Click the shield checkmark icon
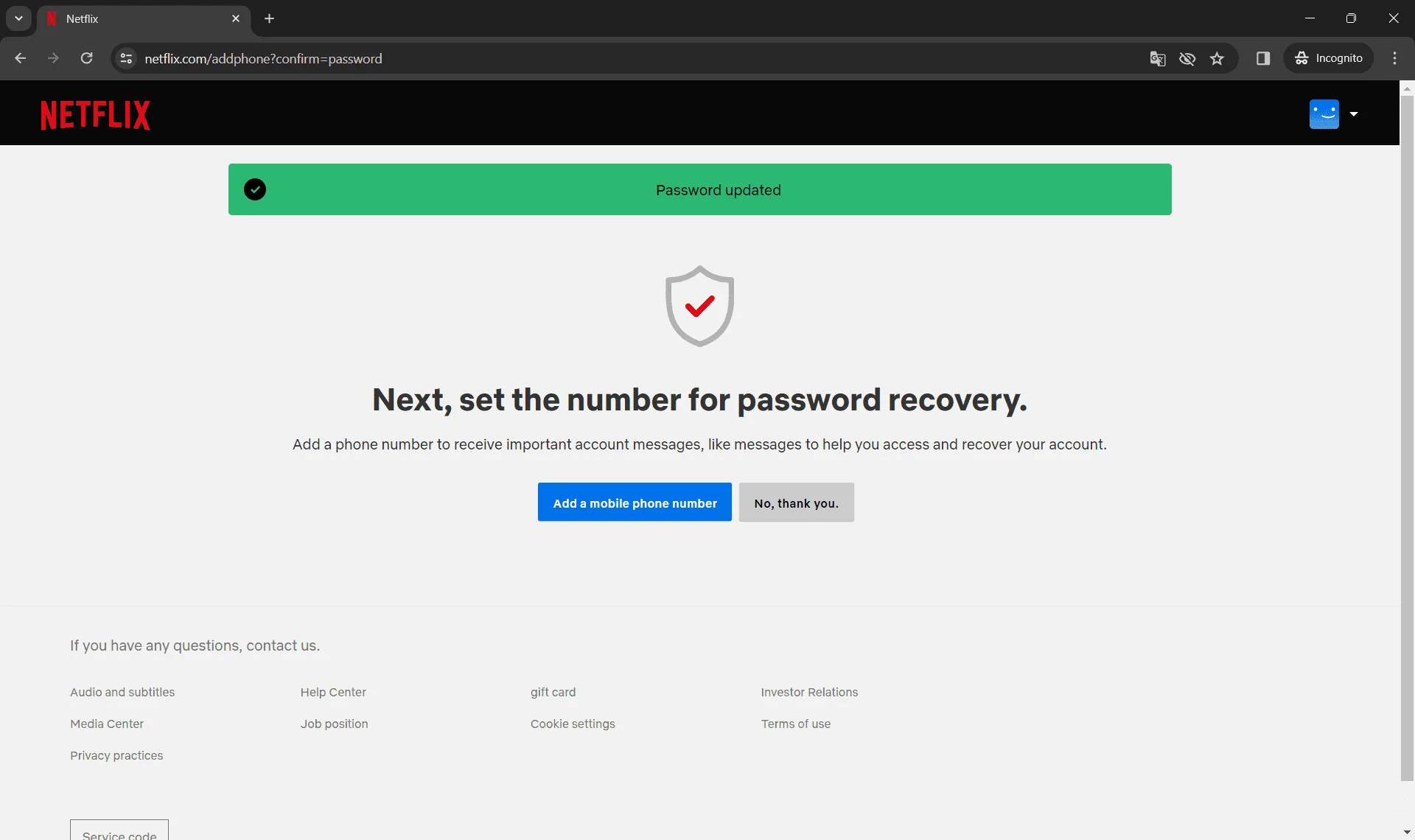The height and width of the screenshot is (840, 1415). click(x=699, y=306)
